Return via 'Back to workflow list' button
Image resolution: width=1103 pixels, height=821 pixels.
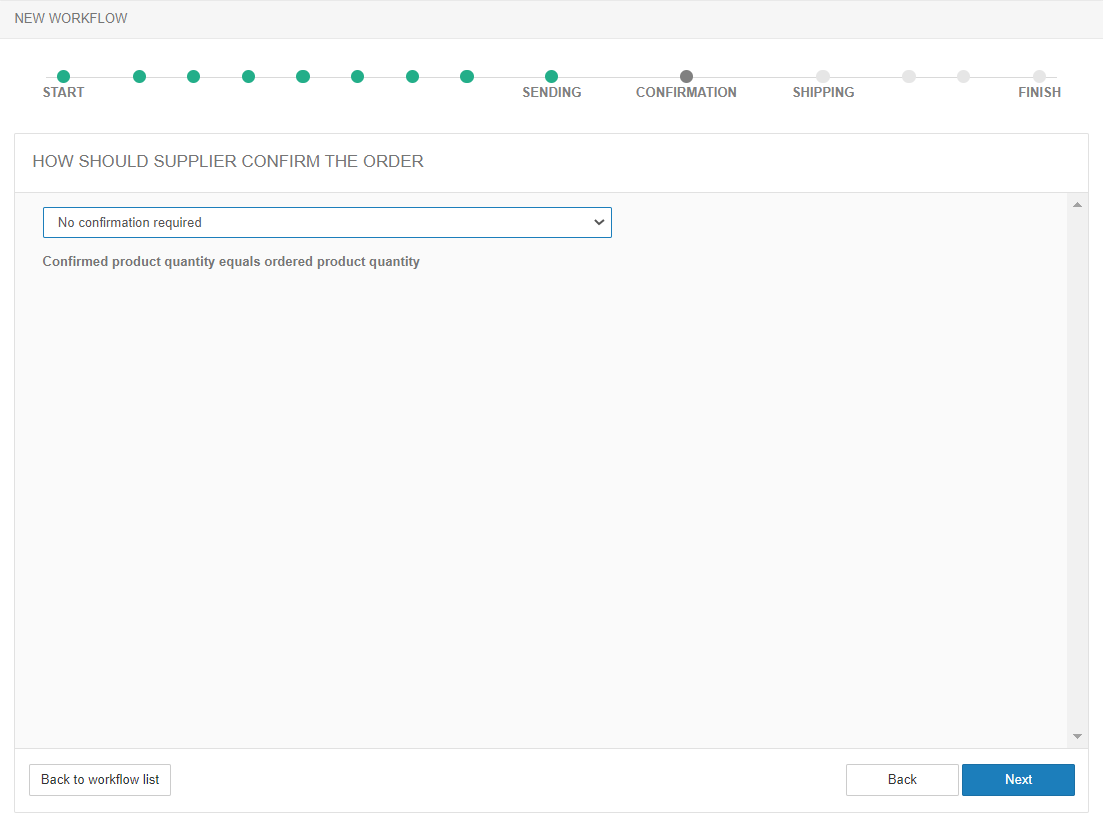point(100,780)
